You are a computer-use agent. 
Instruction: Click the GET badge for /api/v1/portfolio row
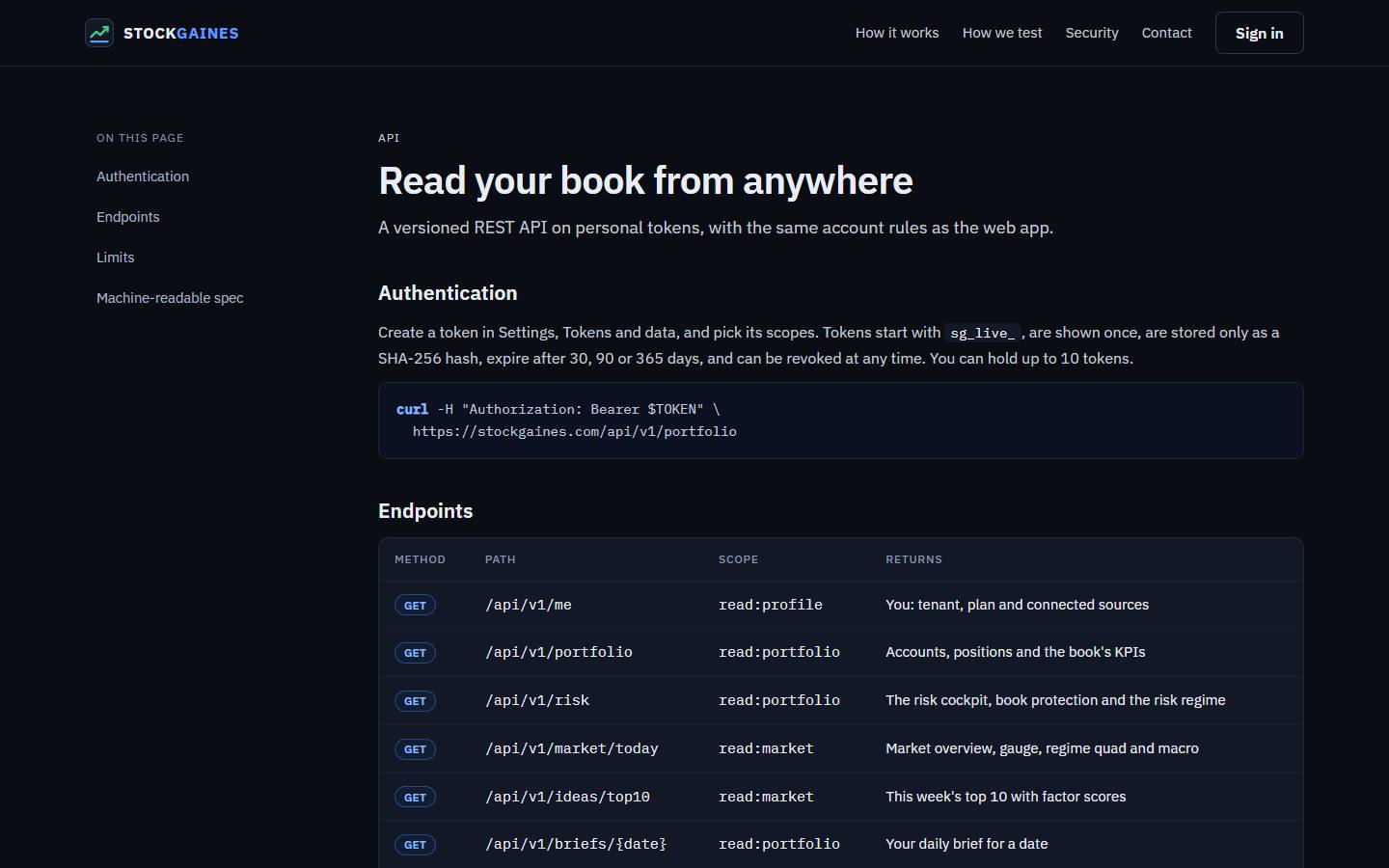click(x=415, y=653)
